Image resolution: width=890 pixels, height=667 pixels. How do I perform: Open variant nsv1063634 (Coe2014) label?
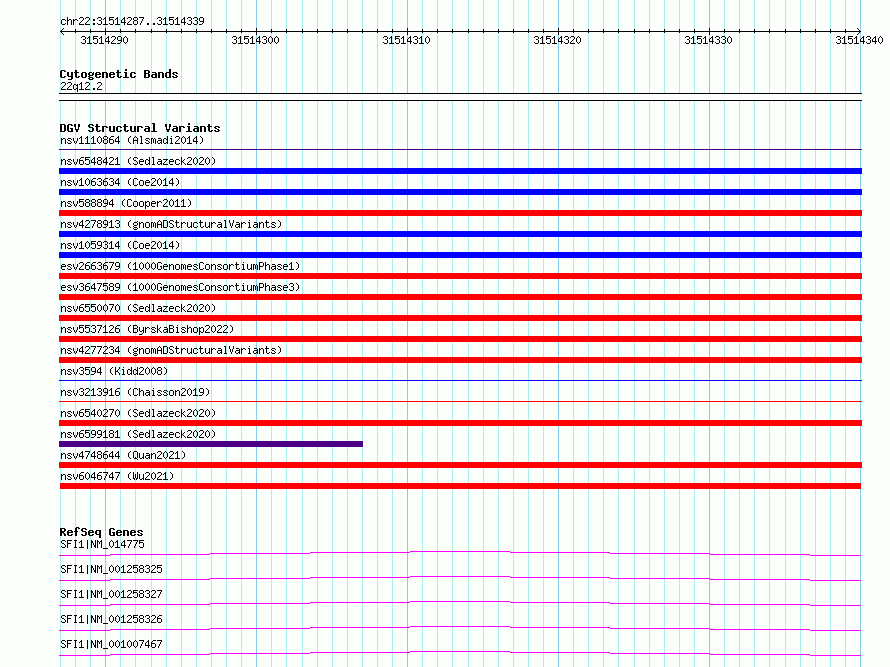(x=120, y=182)
